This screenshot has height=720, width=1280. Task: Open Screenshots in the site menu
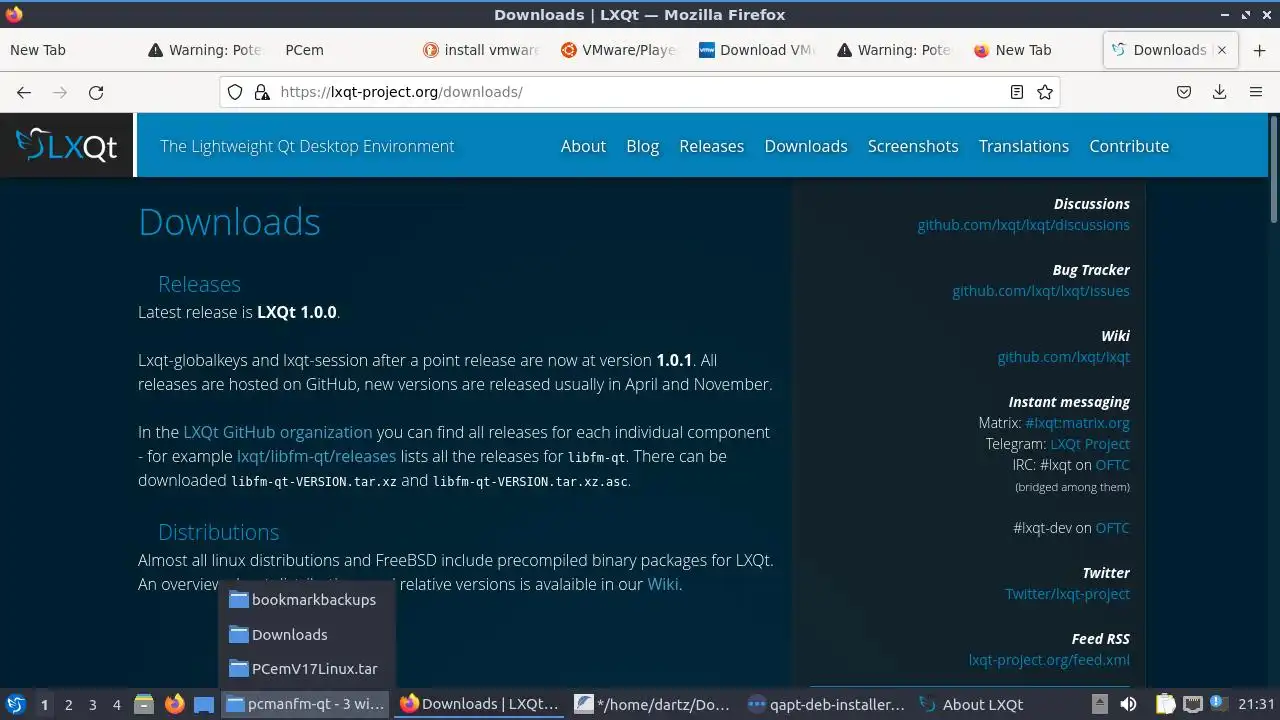click(x=913, y=146)
